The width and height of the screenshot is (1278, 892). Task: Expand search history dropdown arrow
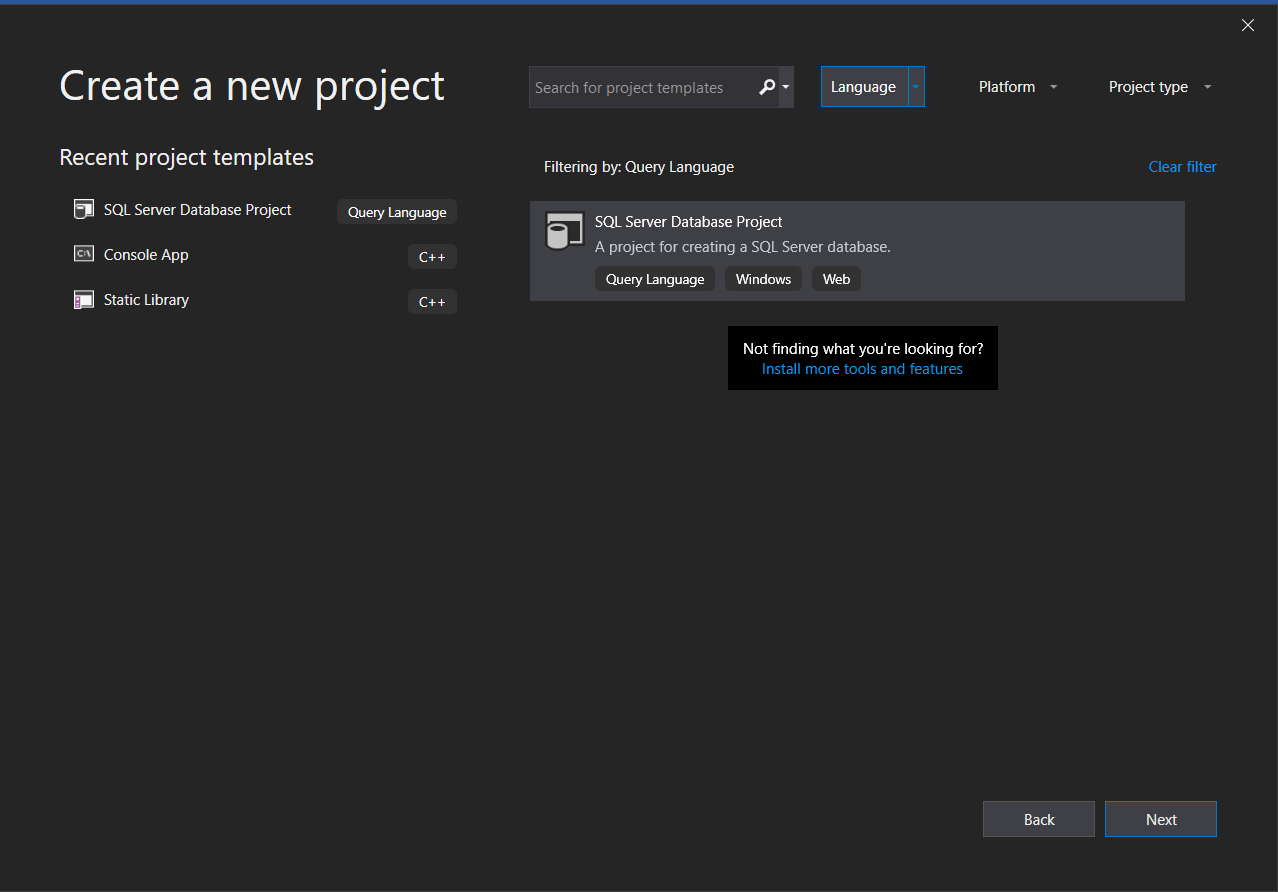click(786, 87)
